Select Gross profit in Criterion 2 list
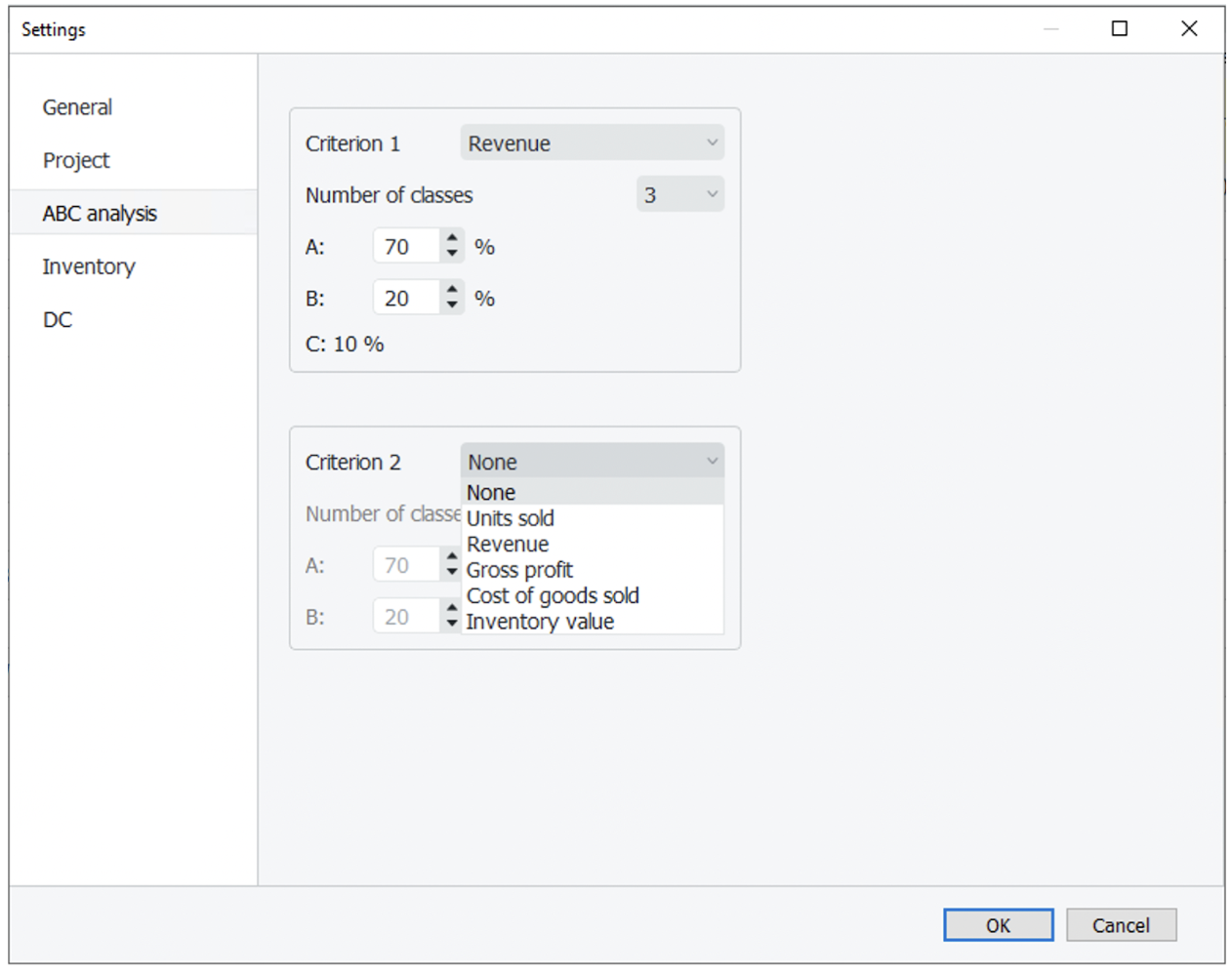 point(519,570)
